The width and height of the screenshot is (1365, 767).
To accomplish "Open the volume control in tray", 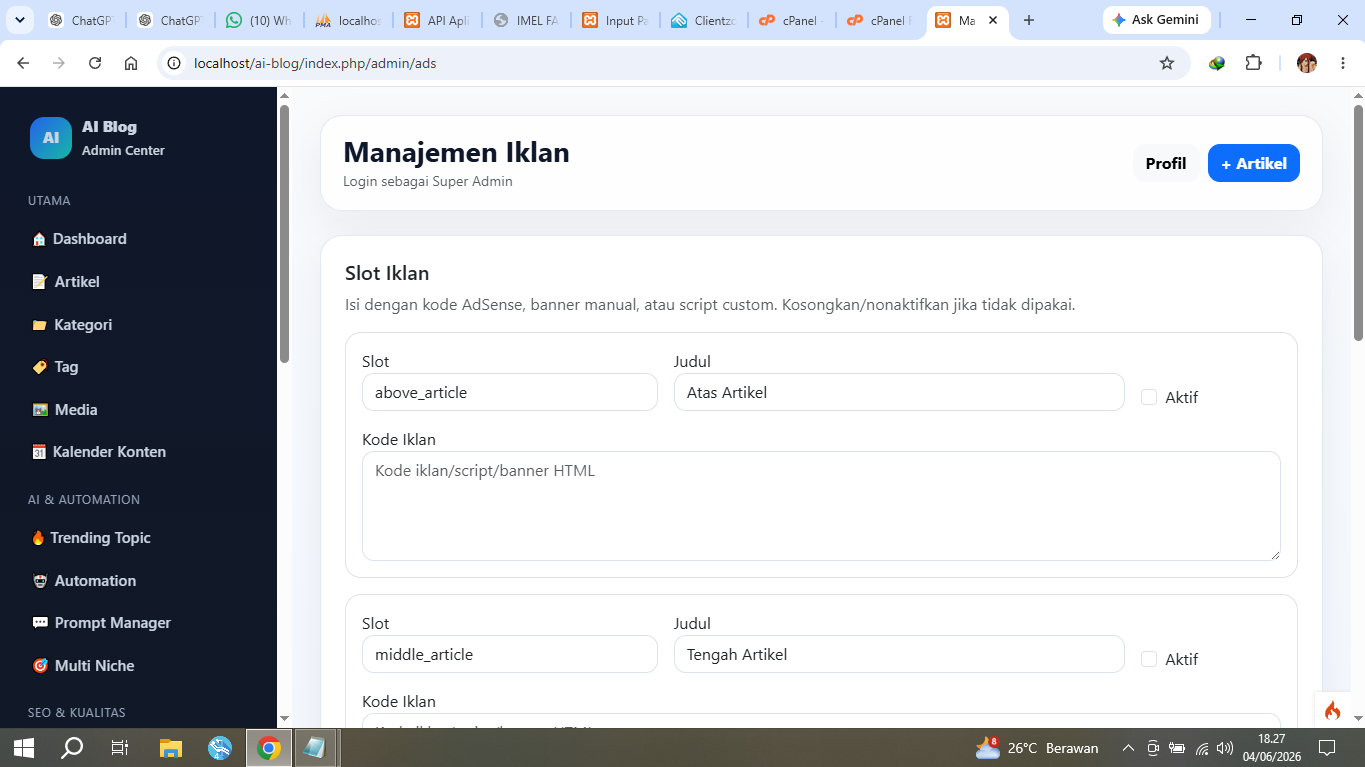I will click(1224, 748).
